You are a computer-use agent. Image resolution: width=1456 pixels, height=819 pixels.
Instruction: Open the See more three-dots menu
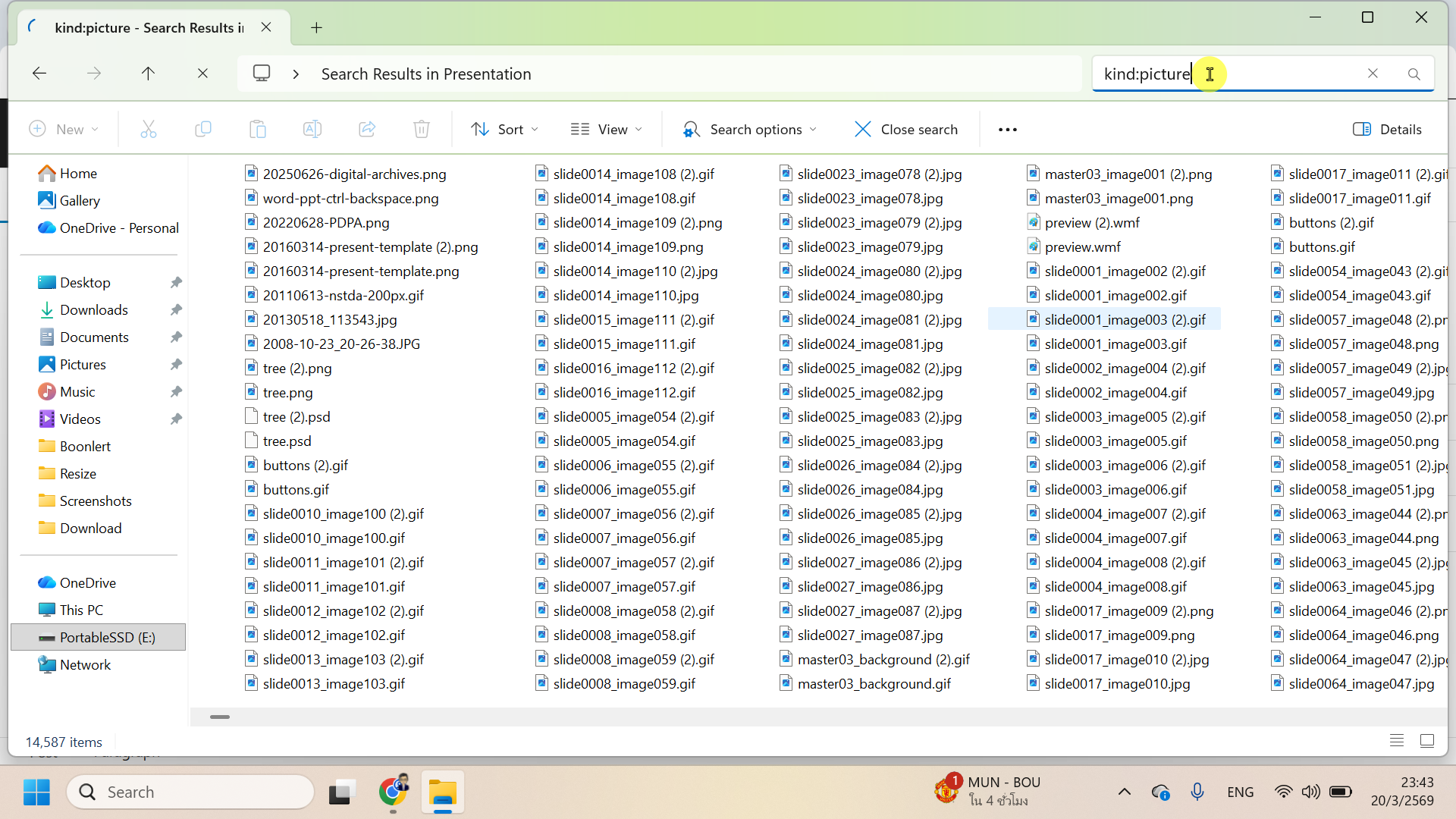click(x=1008, y=130)
